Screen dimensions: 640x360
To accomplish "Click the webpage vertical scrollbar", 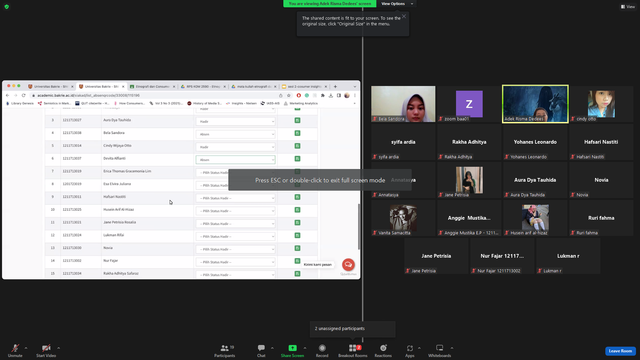I will (x=359, y=227).
